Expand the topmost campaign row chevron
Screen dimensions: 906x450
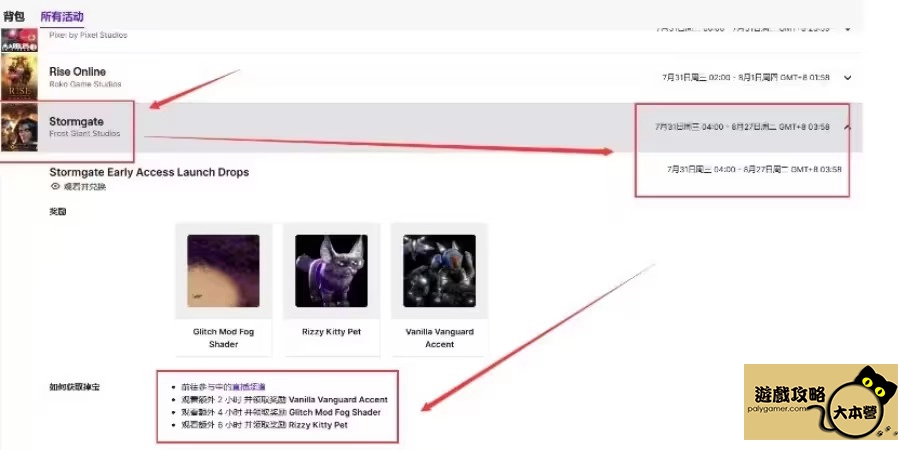click(x=847, y=28)
